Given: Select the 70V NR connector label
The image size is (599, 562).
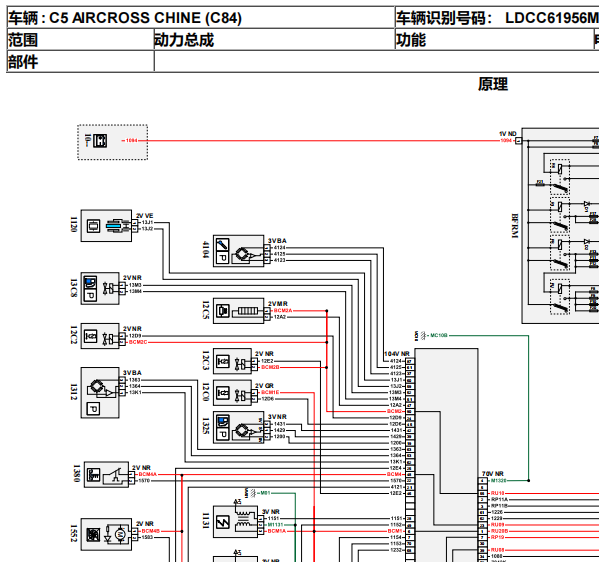Looking at the screenshot, I should (x=492, y=474).
